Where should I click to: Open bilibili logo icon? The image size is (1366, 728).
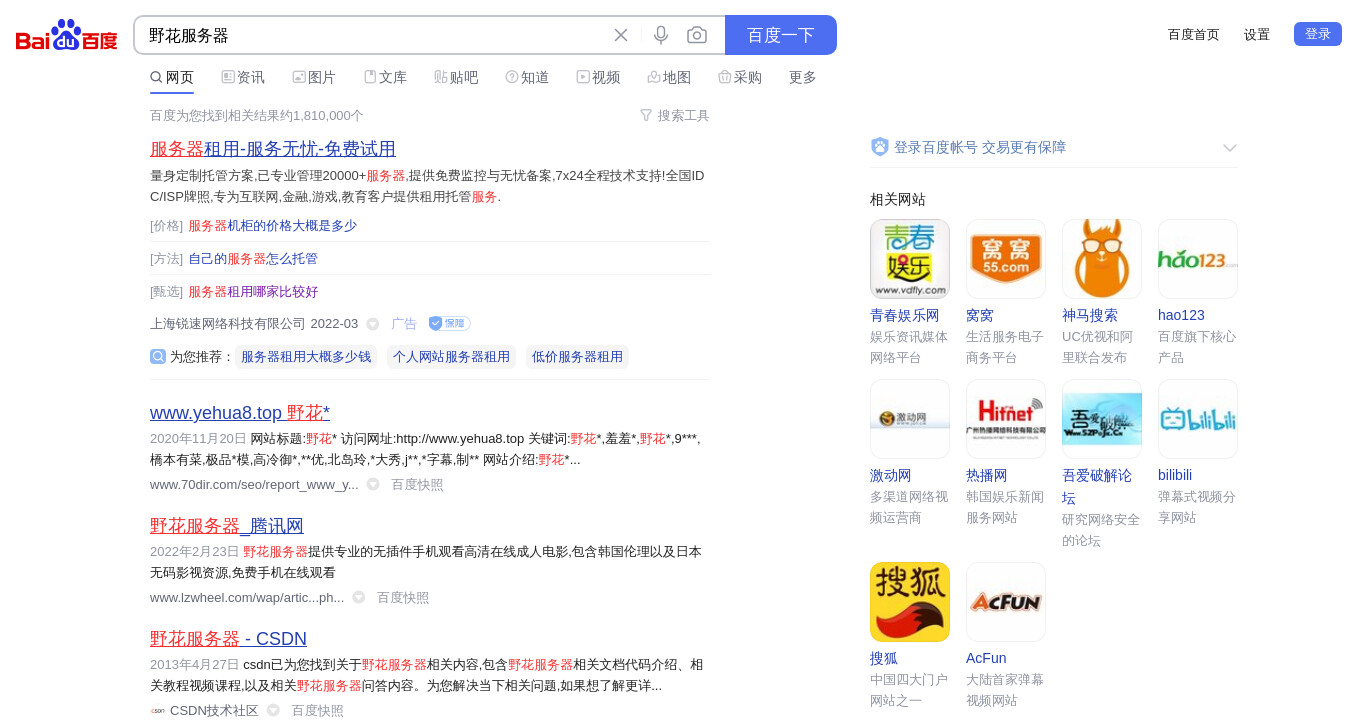(1198, 419)
